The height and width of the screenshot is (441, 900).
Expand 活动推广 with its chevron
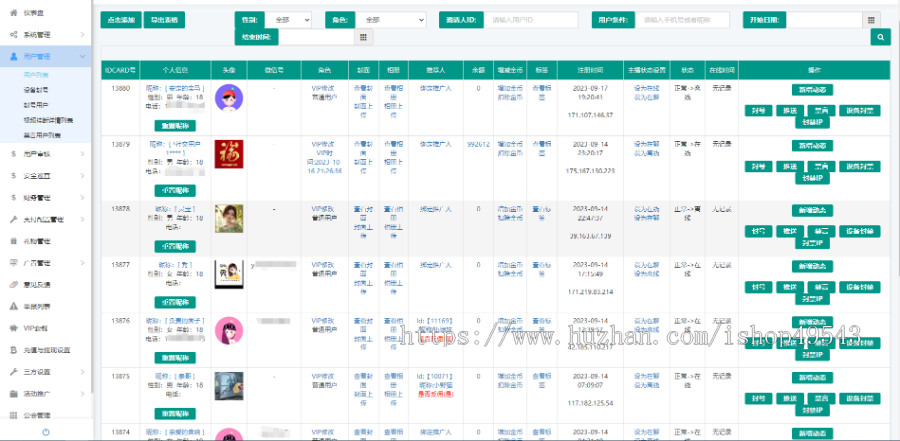(83, 394)
